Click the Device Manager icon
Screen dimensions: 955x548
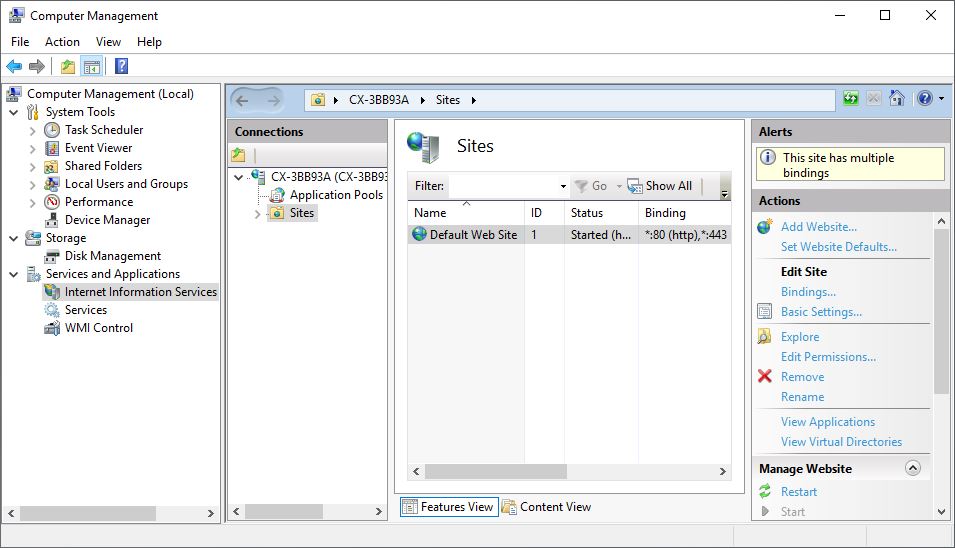52,220
